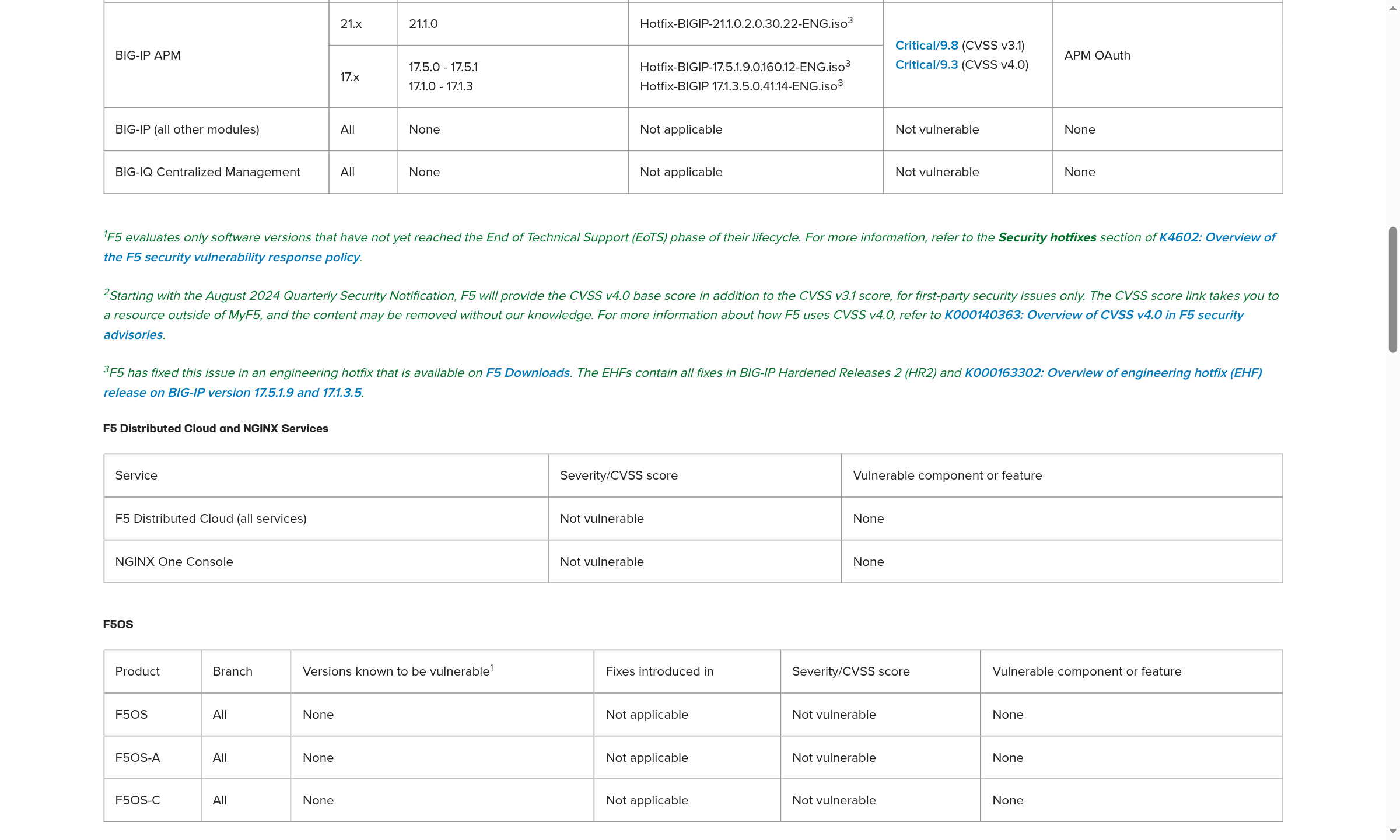Click the F5OS section heading

click(x=118, y=624)
